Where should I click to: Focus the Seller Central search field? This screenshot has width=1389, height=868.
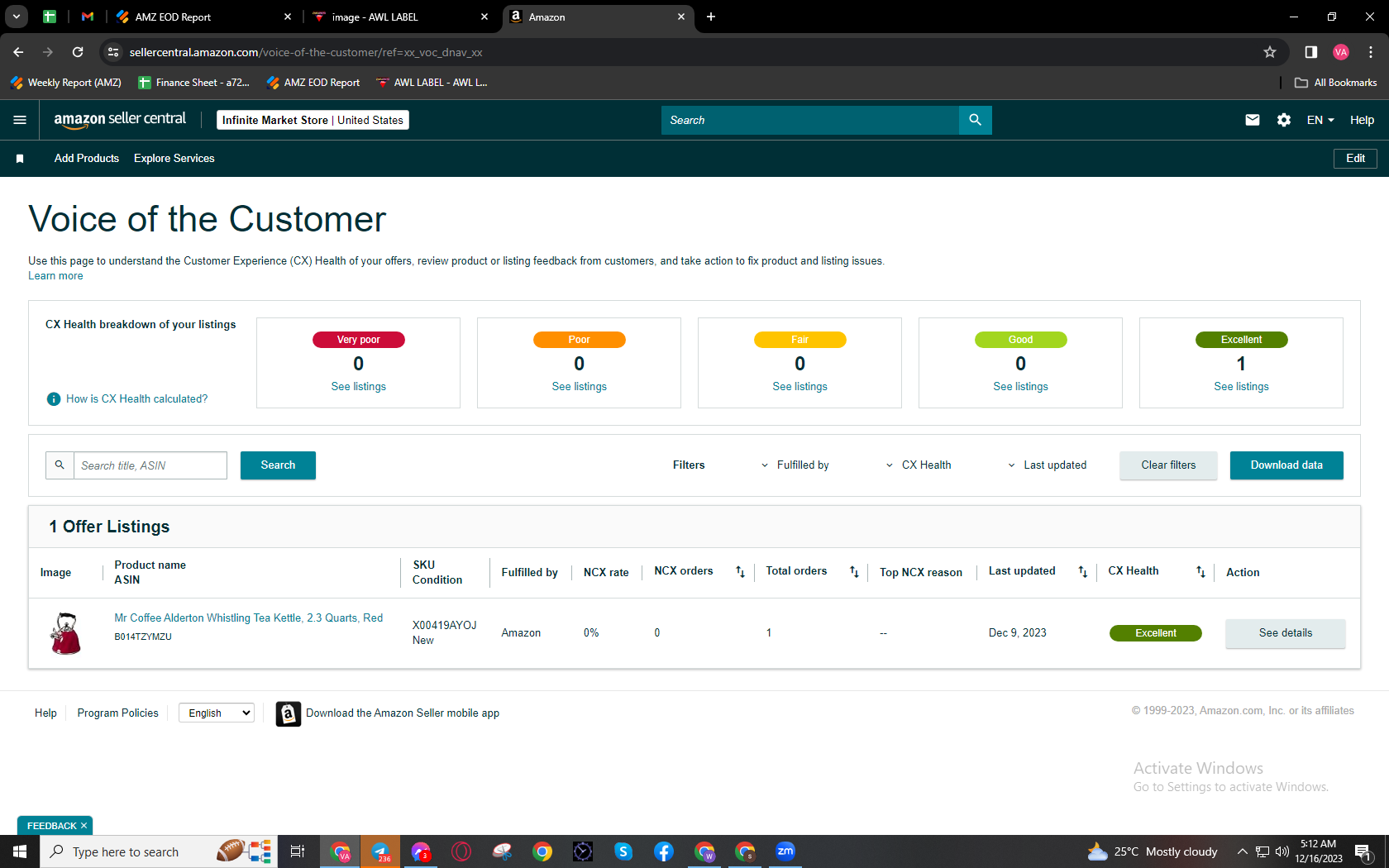[810, 120]
